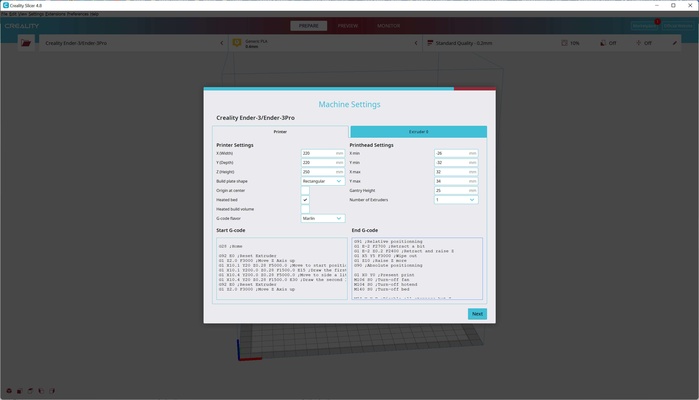
Task: Click inside the End G-code text area
Action: [x=417, y=268]
